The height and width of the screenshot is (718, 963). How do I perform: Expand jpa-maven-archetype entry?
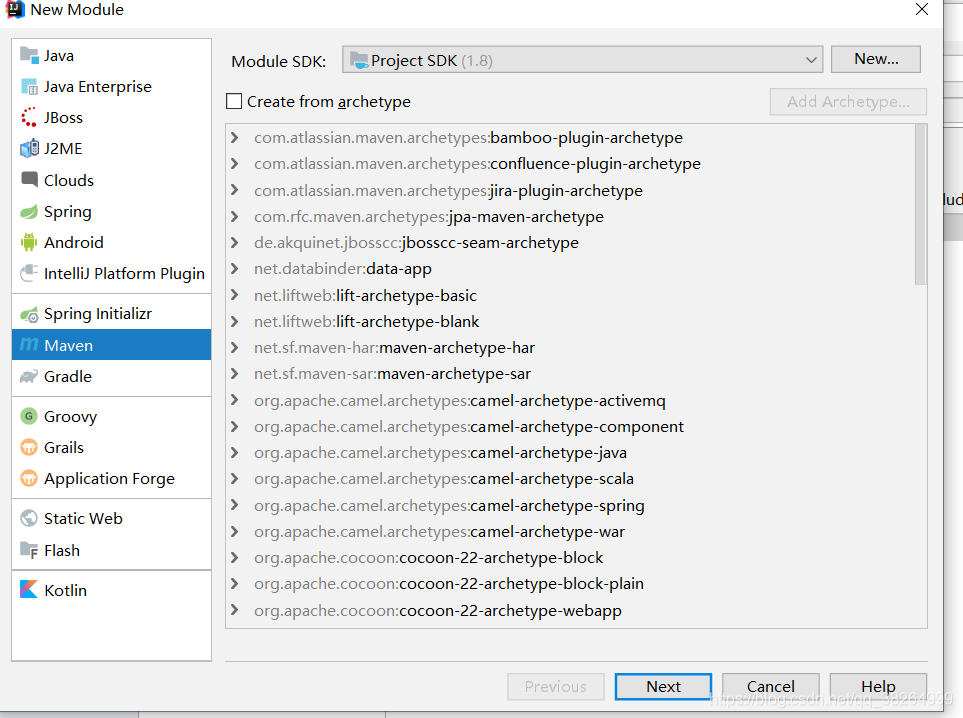coord(235,216)
